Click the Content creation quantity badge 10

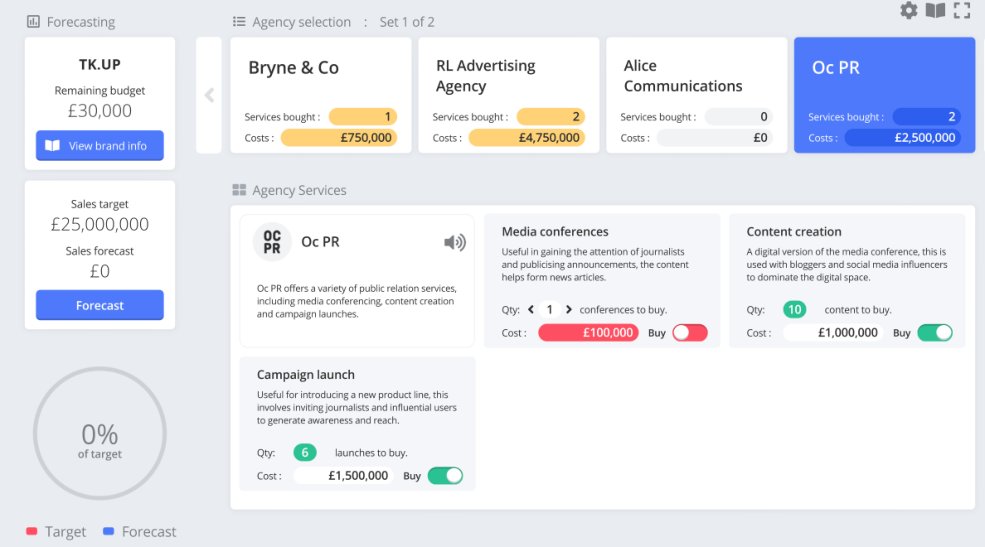coord(795,310)
